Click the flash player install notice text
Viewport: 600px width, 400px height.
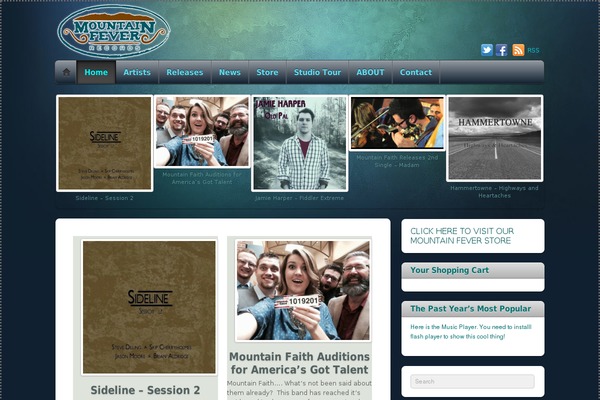pyautogui.click(x=471, y=332)
